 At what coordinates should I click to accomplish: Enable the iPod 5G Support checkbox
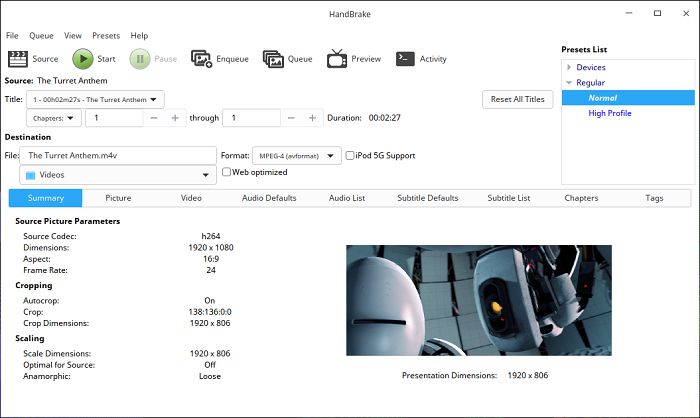pos(350,156)
